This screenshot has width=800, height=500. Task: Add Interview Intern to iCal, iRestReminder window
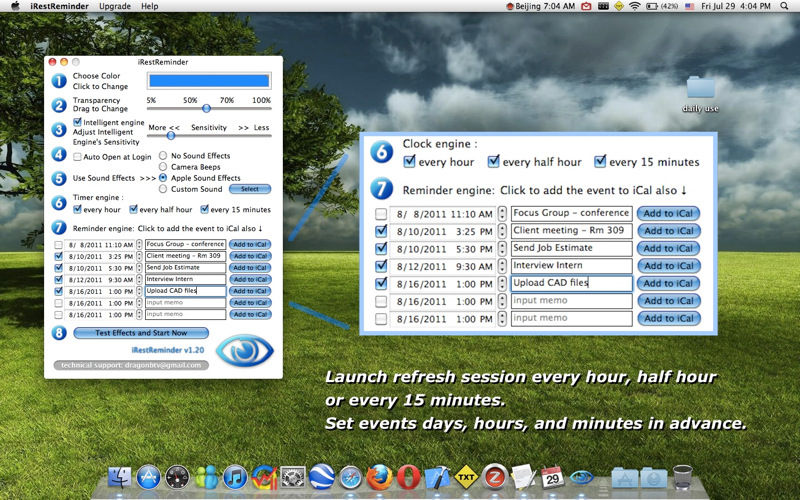pyautogui.click(x=250, y=280)
